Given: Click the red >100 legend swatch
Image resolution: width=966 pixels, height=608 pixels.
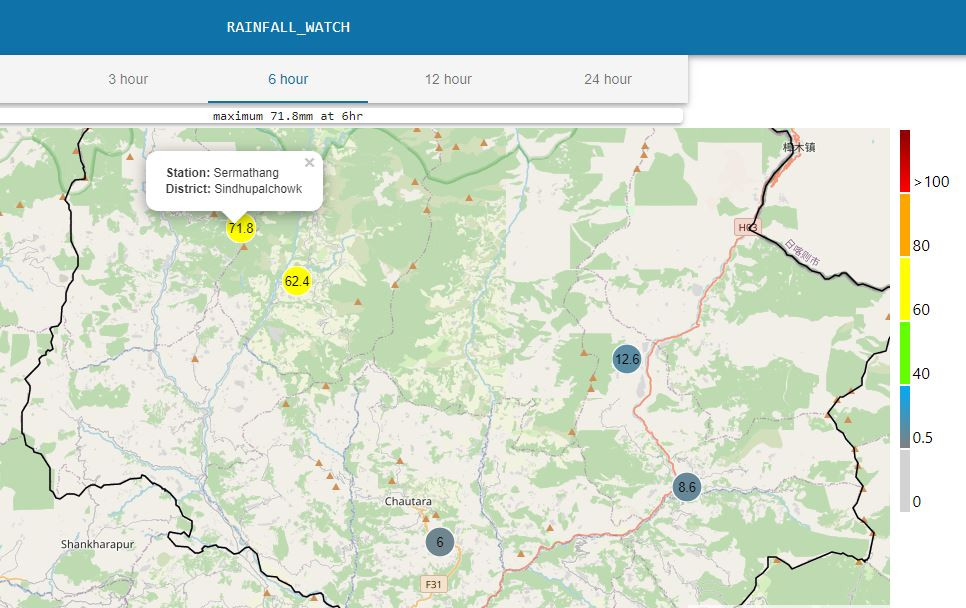Looking at the screenshot, I should [904, 161].
